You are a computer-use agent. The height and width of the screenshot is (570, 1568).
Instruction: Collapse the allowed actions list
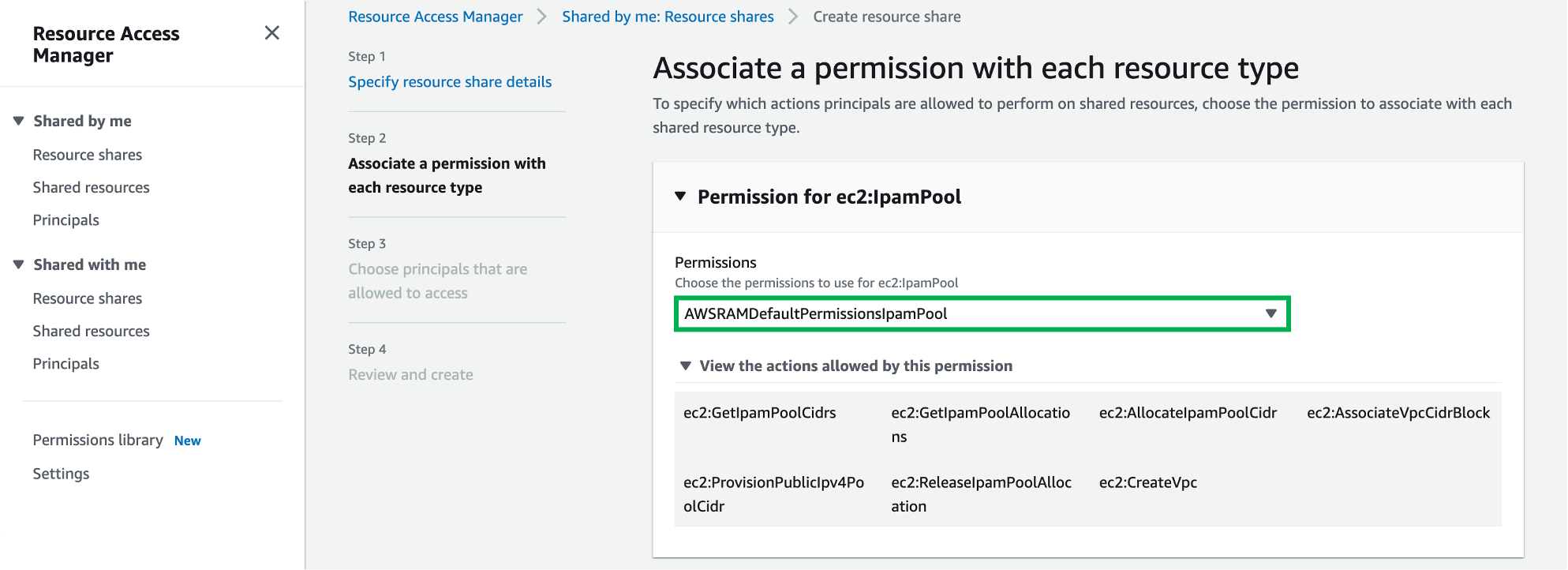(686, 366)
